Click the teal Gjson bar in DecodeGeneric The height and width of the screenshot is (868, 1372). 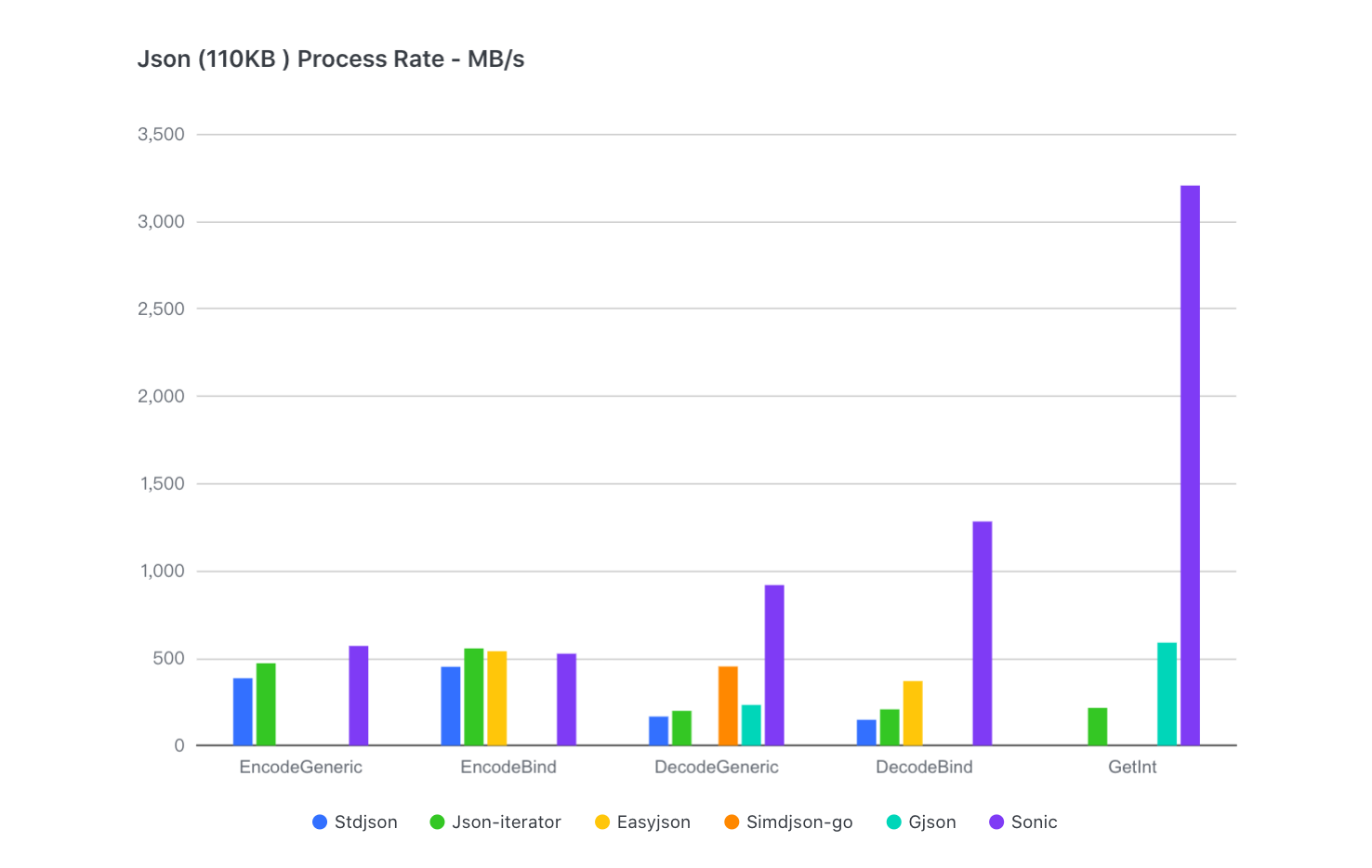751,725
